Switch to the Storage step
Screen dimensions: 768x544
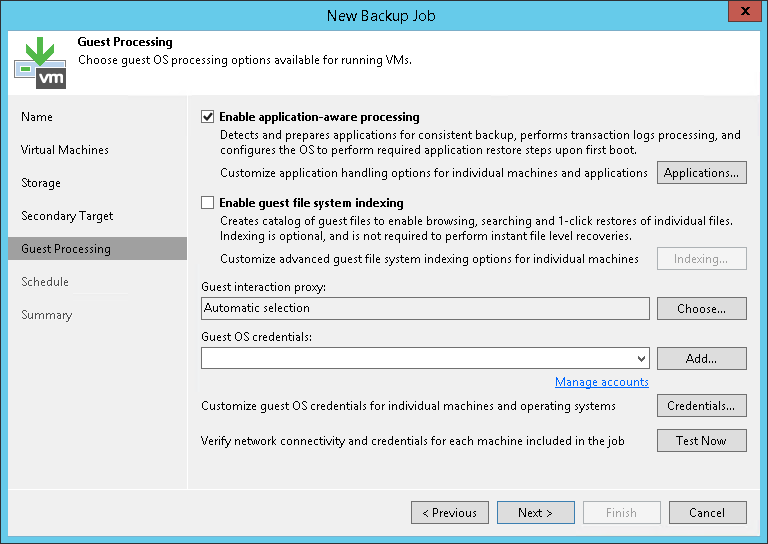point(41,183)
